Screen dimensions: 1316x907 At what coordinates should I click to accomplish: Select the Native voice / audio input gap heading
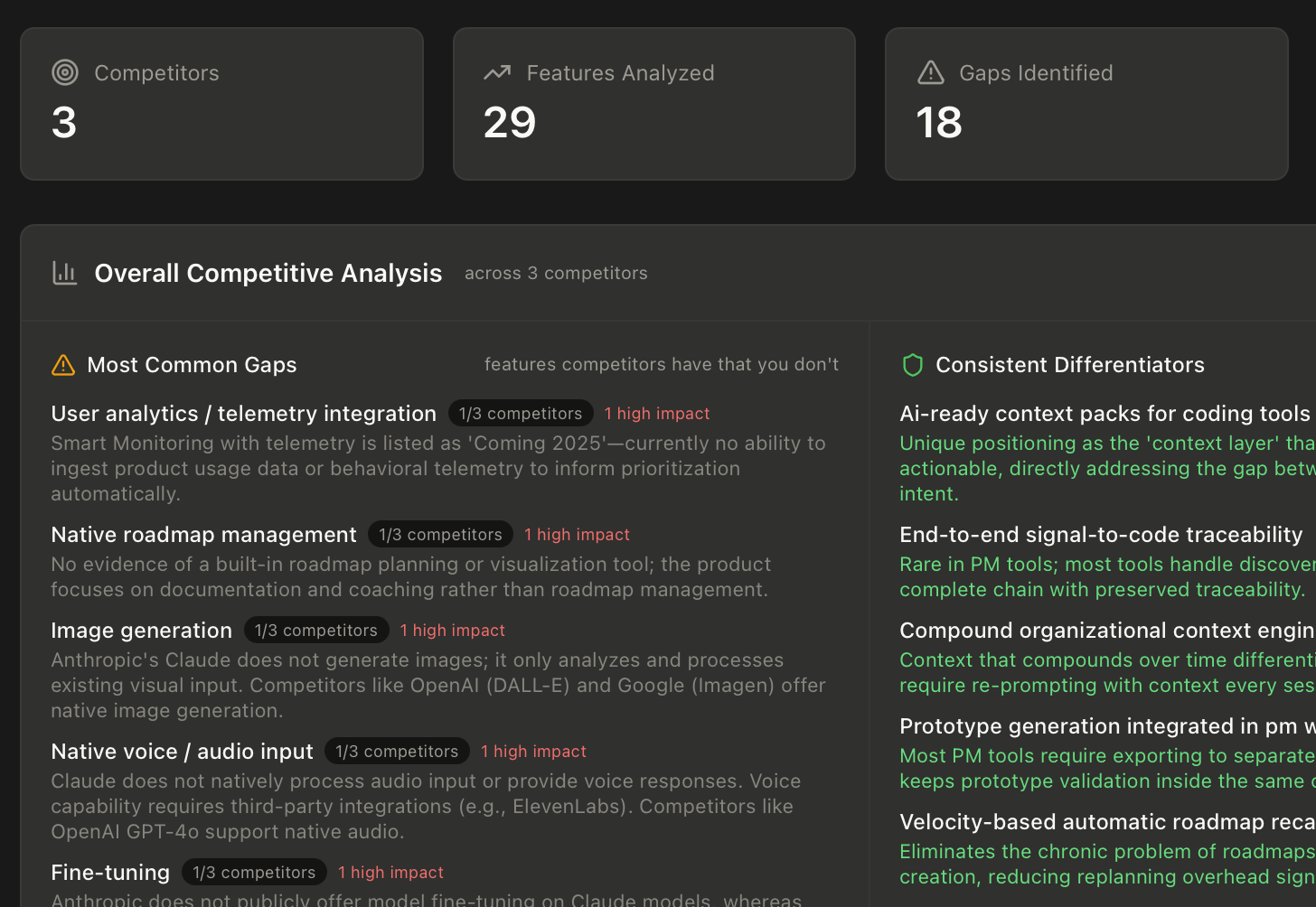[x=183, y=751]
